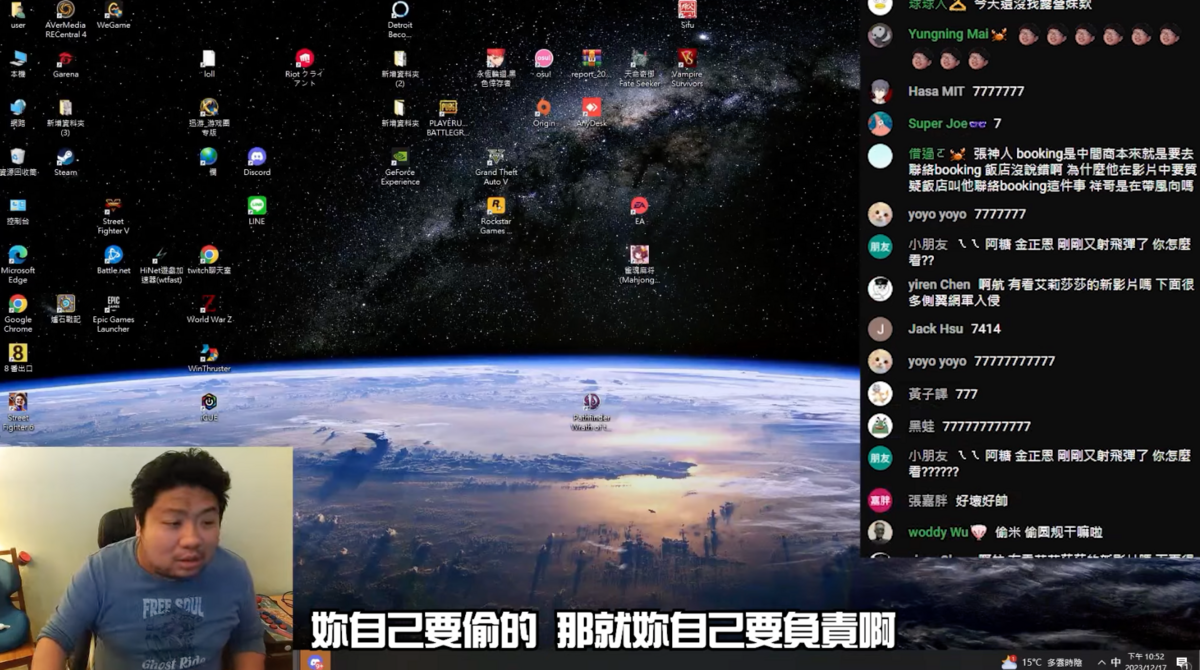Select the username Yungning Mai in chat

[948, 35]
